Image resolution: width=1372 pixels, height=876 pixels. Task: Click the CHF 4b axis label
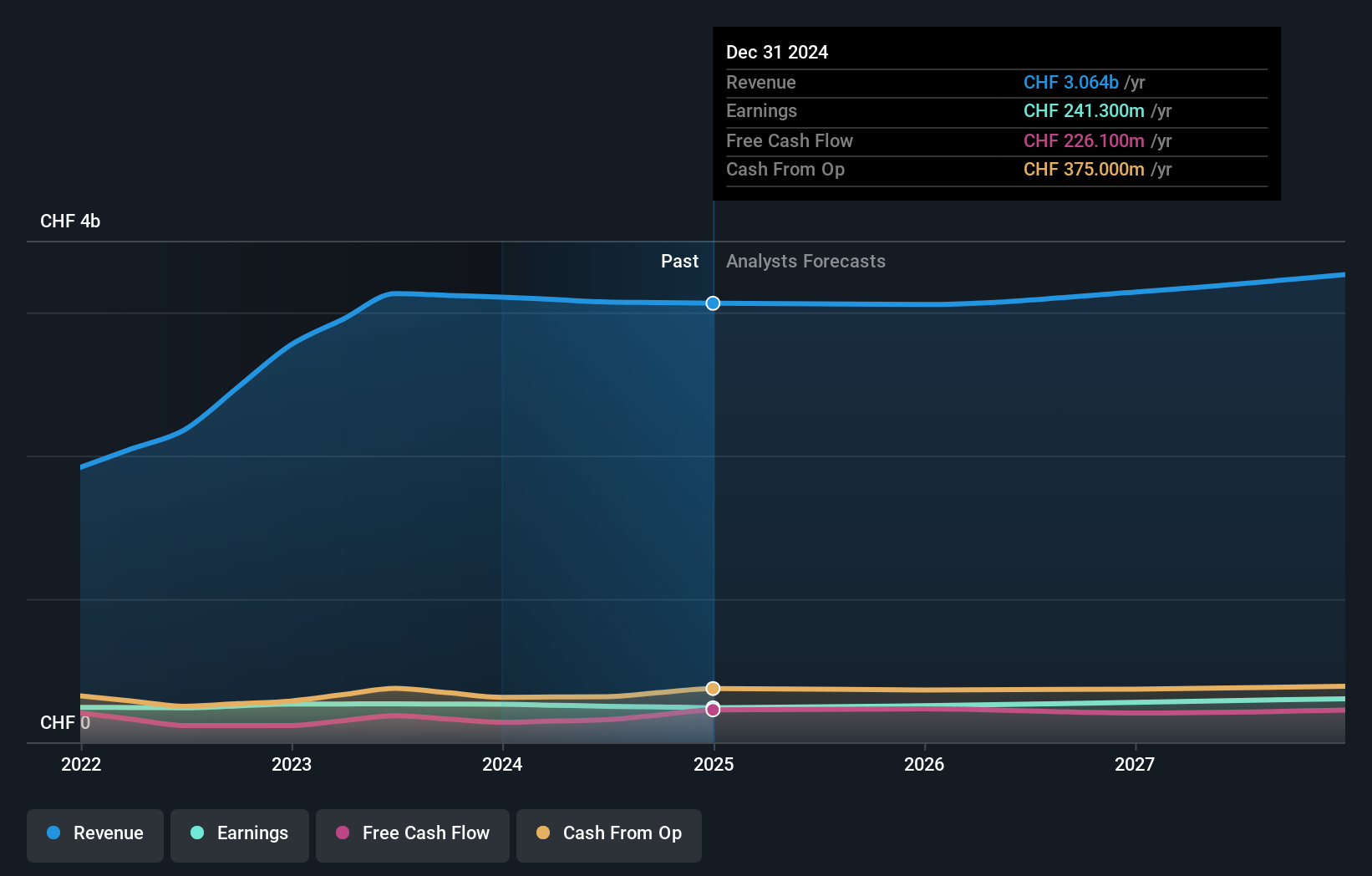click(x=70, y=221)
